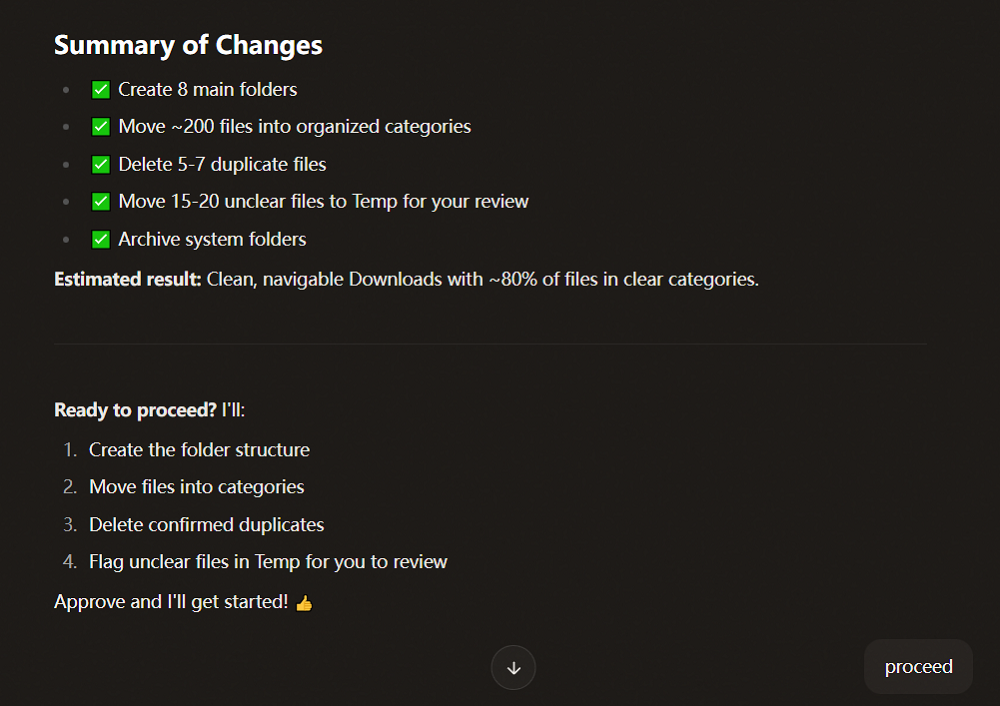Click the green check beside Delete 5-7 duplicate files
The image size is (1000, 706).
click(101, 165)
